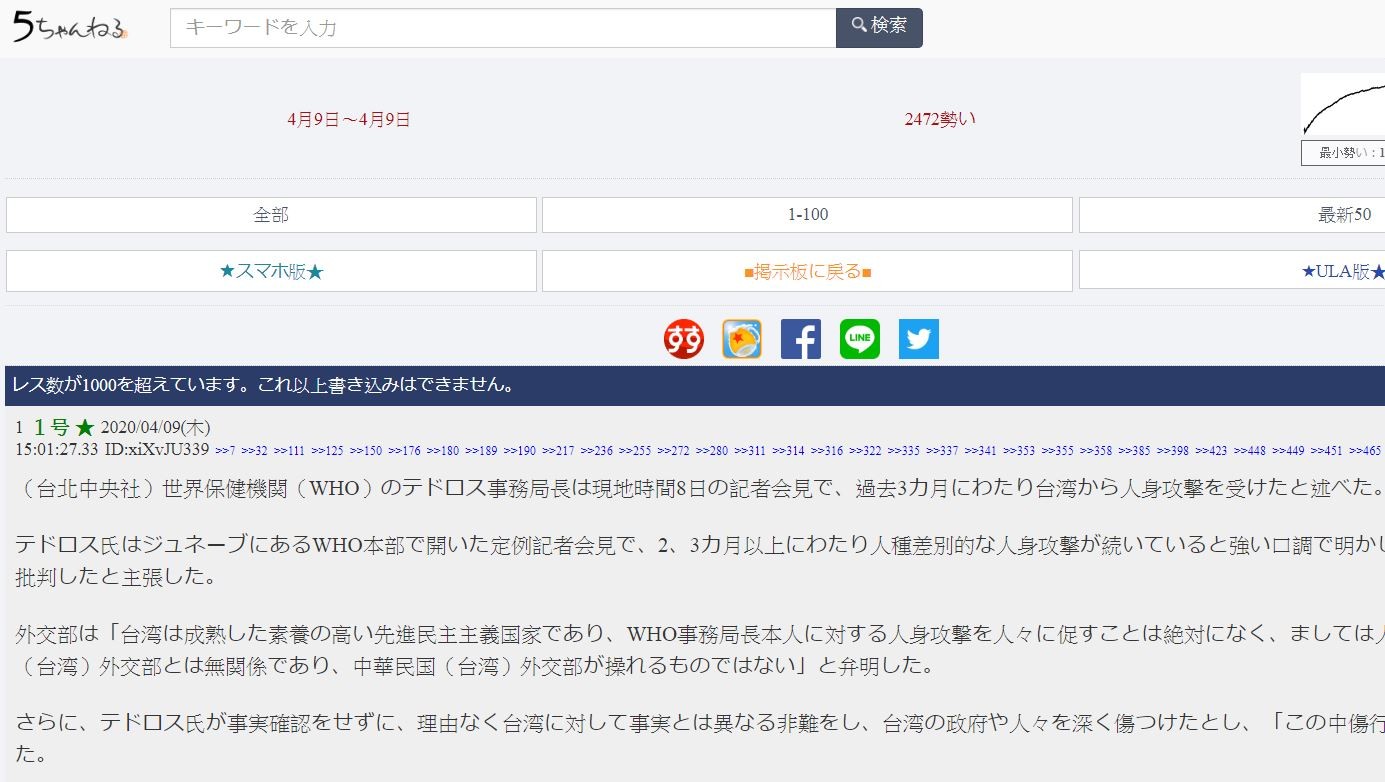This screenshot has height=782, width=1385.
Task: Open reply anchor >>236
Action: tap(597, 450)
